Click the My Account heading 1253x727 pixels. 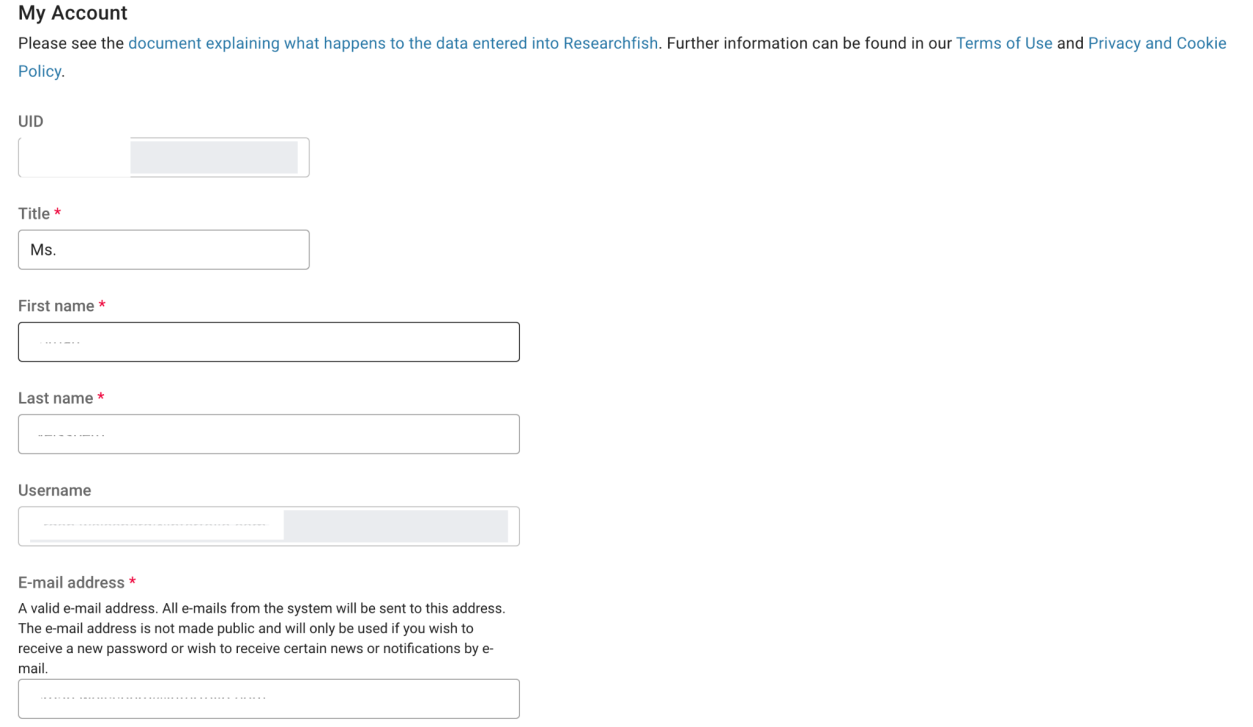(73, 14)
